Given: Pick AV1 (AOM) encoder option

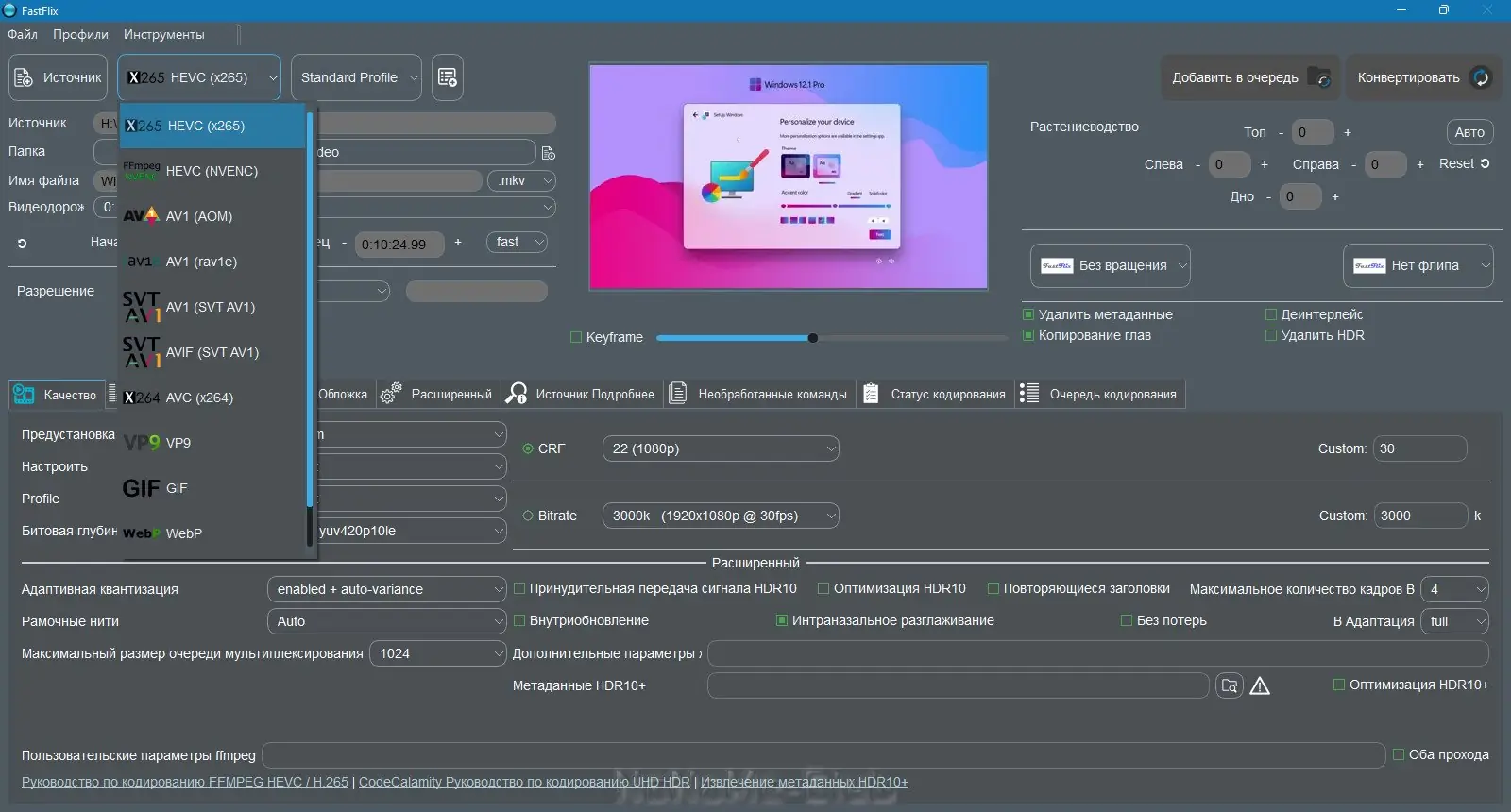Looking at the screenshot, I should point(212,216).
